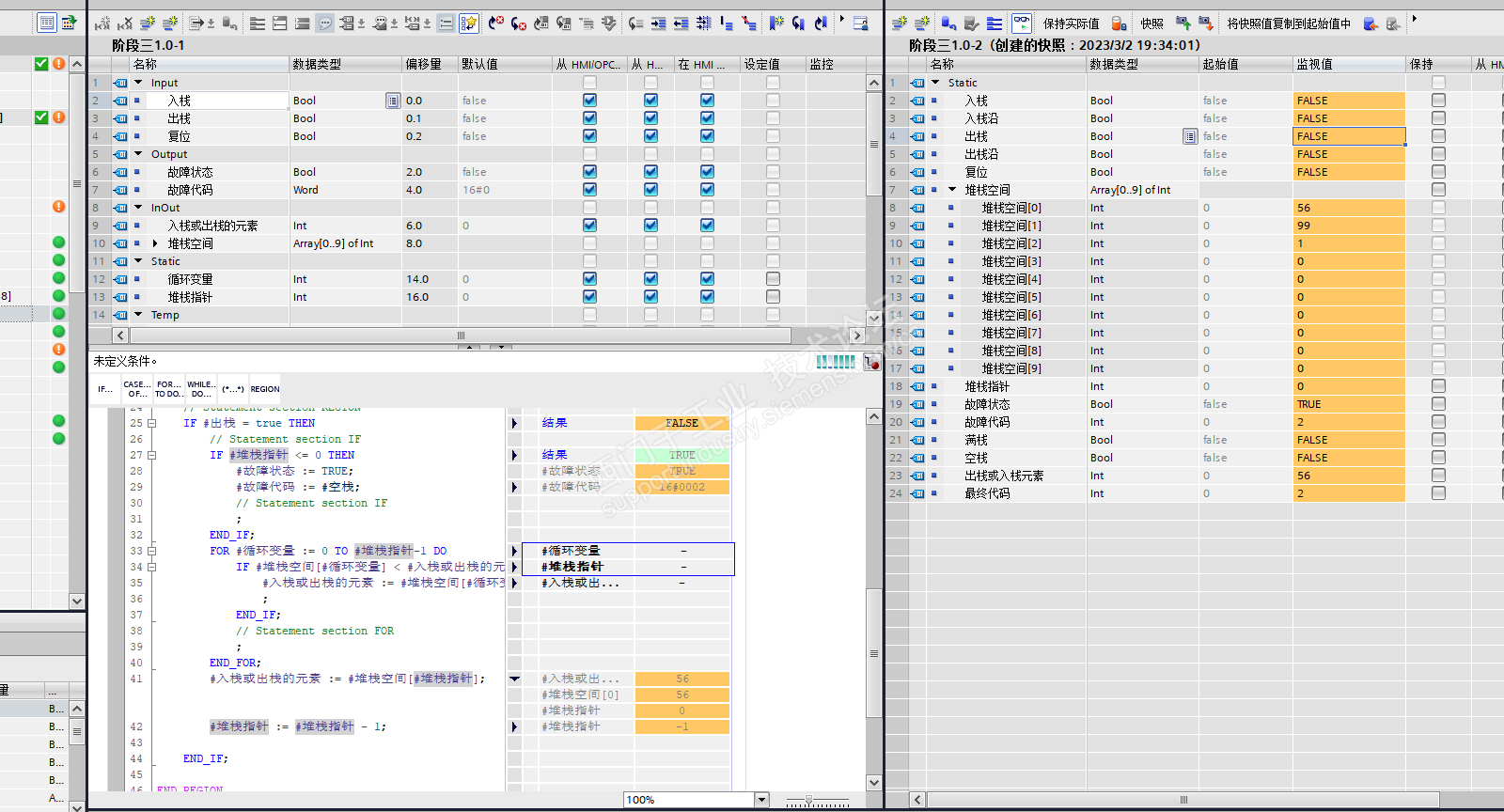Click the speech bubble comment icon in the toolbar

[325, 23]
